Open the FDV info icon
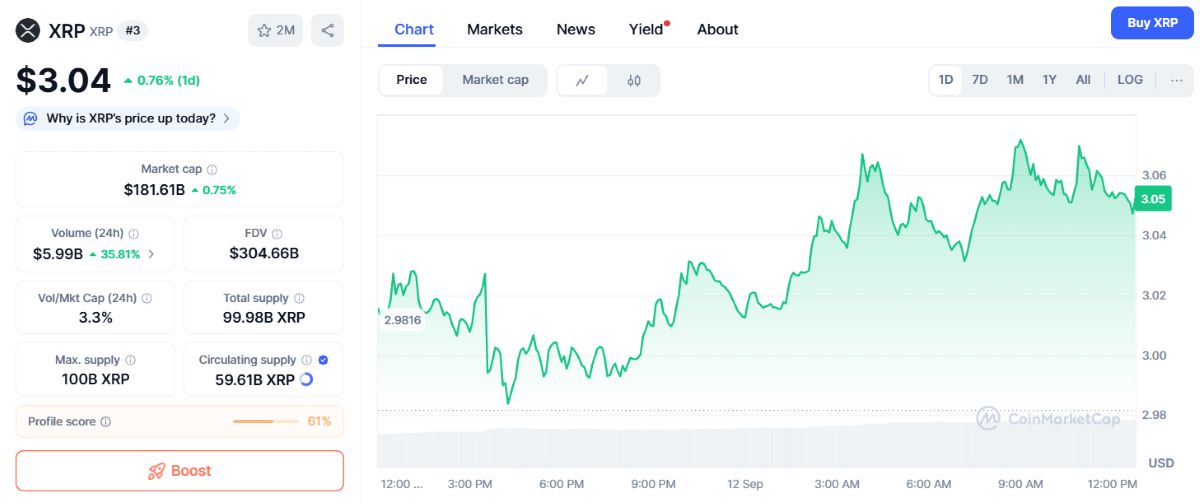1200x503 pixels. pyautogui.click(x=277, y=234)
